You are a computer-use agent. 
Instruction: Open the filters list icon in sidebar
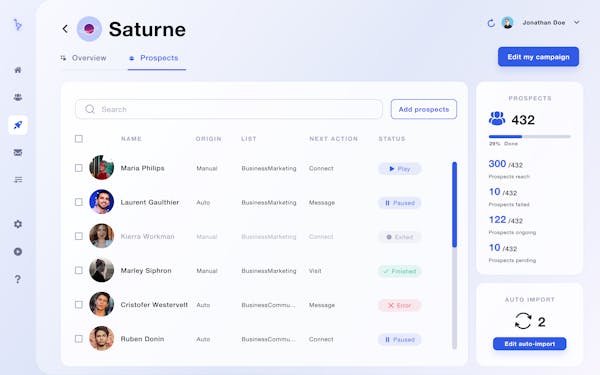(18, 179)
